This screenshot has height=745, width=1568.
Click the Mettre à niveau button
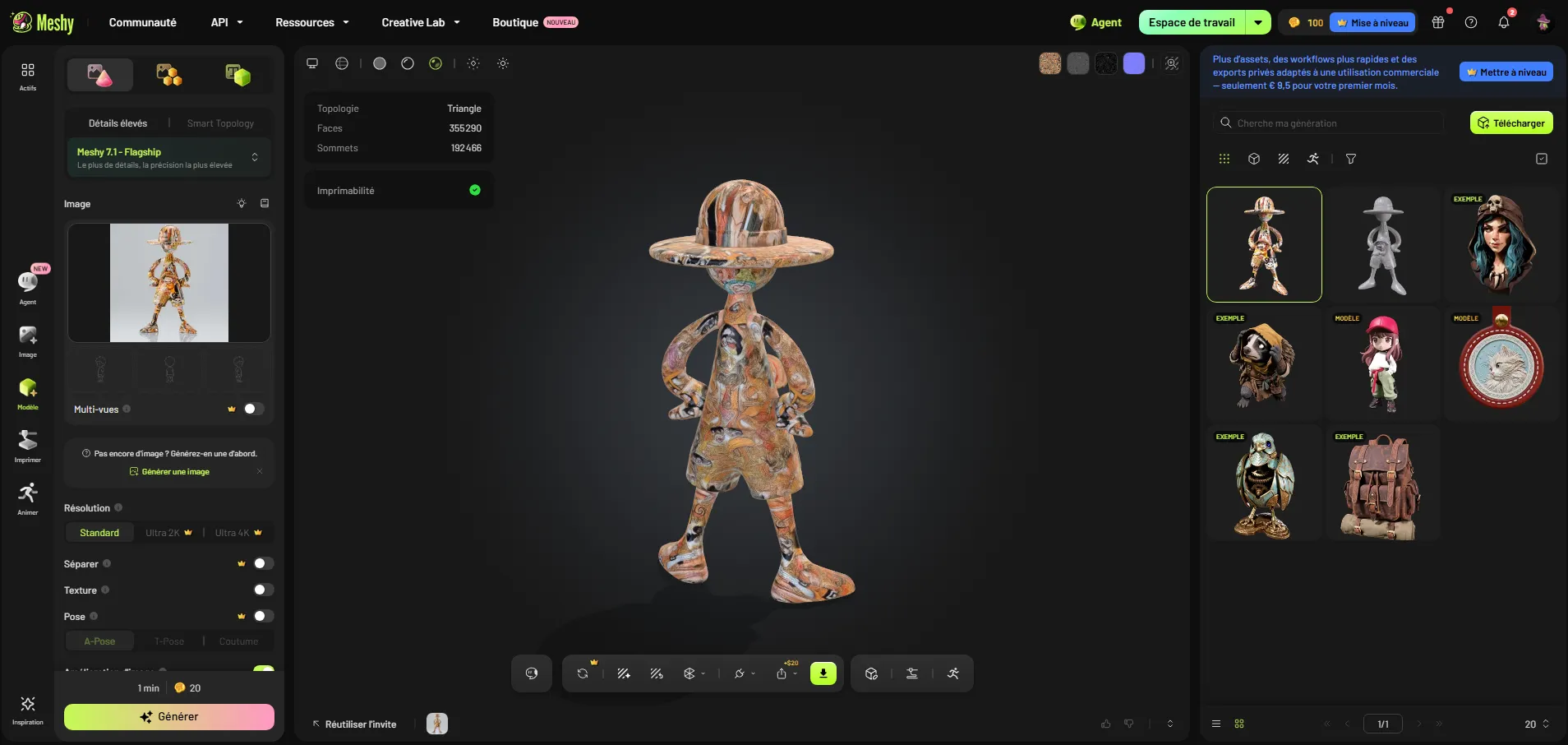click(1506, 72)
